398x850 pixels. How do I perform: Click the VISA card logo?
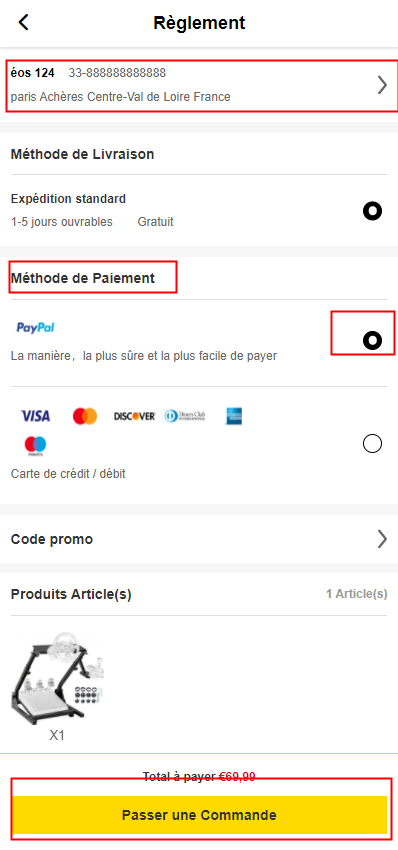35,416
